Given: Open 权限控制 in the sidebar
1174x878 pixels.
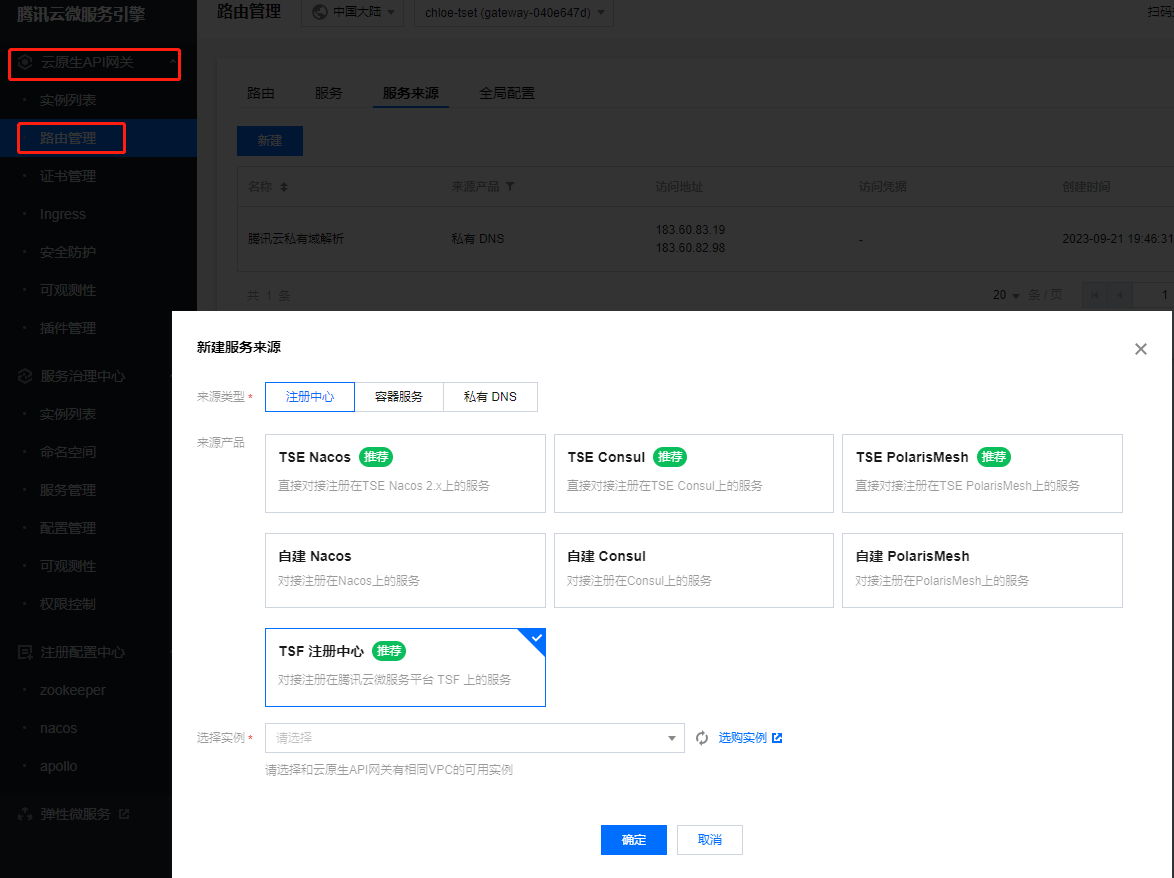Looking at the screenshot, I should coord(68,604).
